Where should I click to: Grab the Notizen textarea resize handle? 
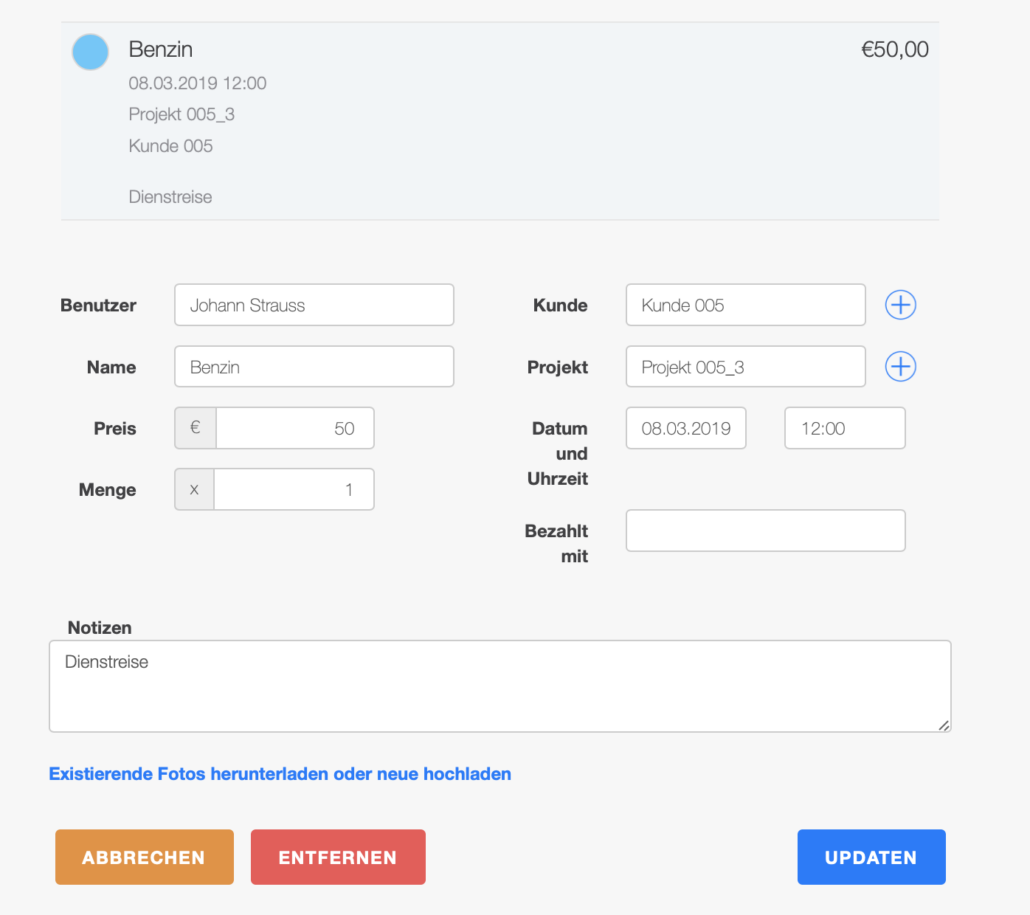point(943,725)
